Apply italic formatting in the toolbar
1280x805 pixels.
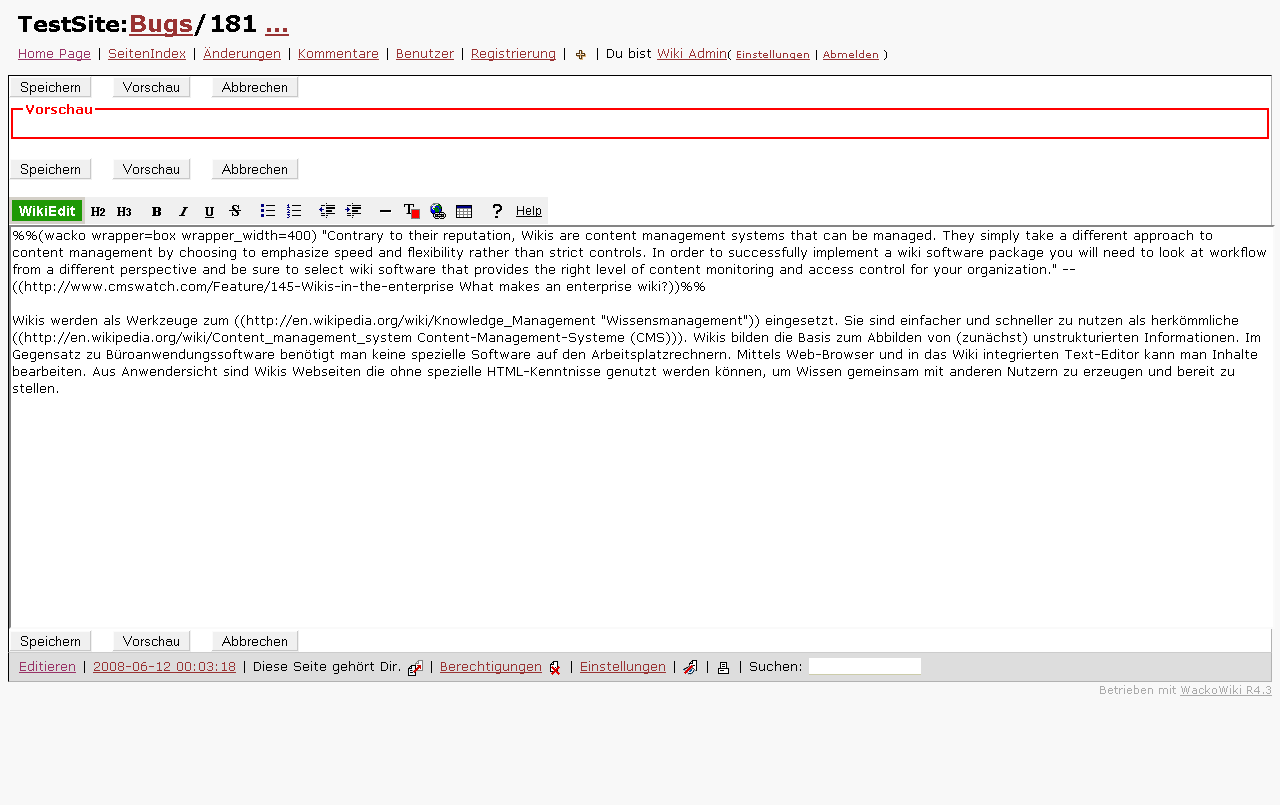(x=183, y=211)
